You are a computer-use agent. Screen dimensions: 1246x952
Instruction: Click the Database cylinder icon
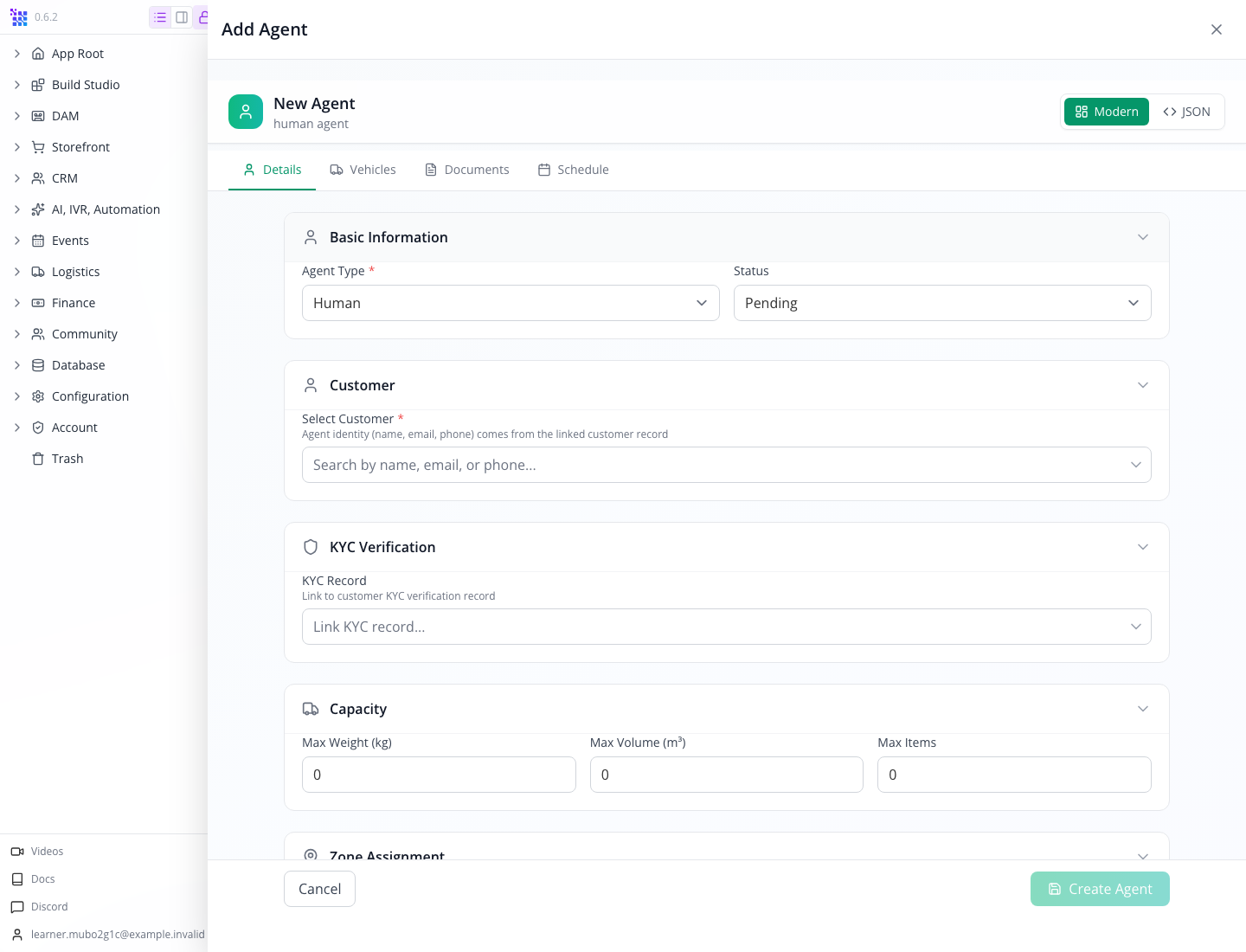38,365
